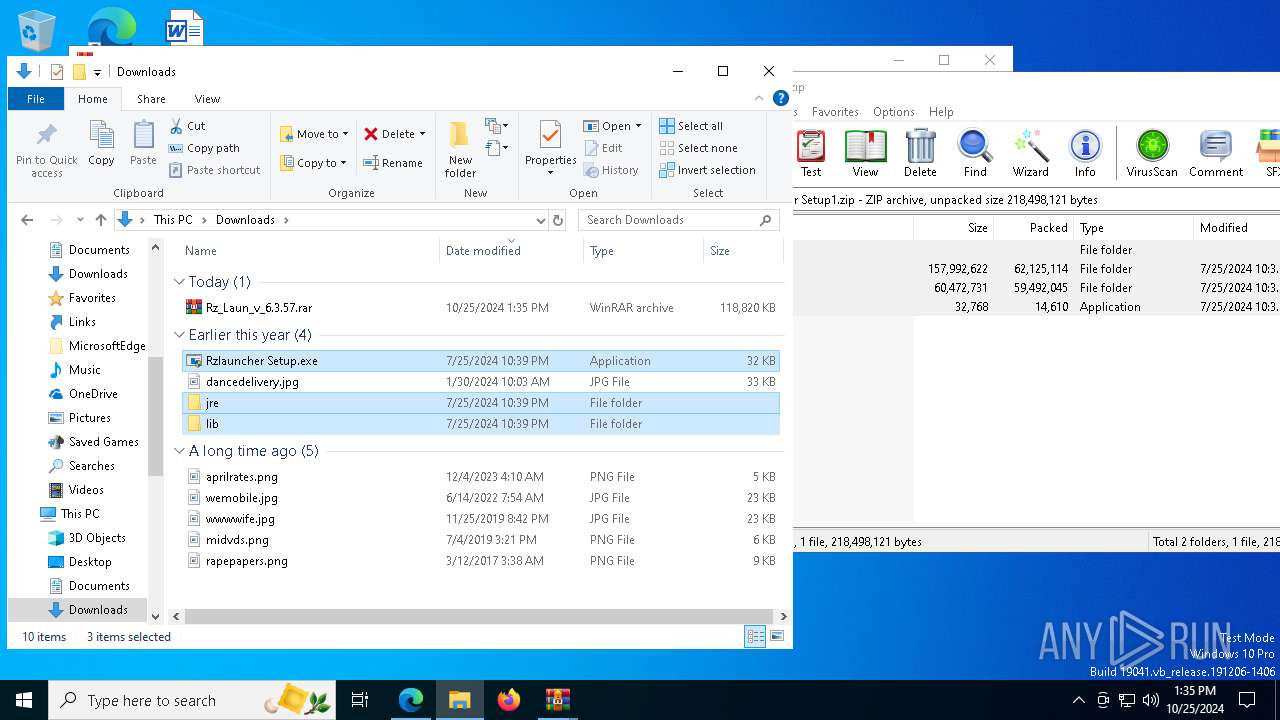
Task: Click WinRAR Delete toolbar icon
Action: click(x=920, y=153)
